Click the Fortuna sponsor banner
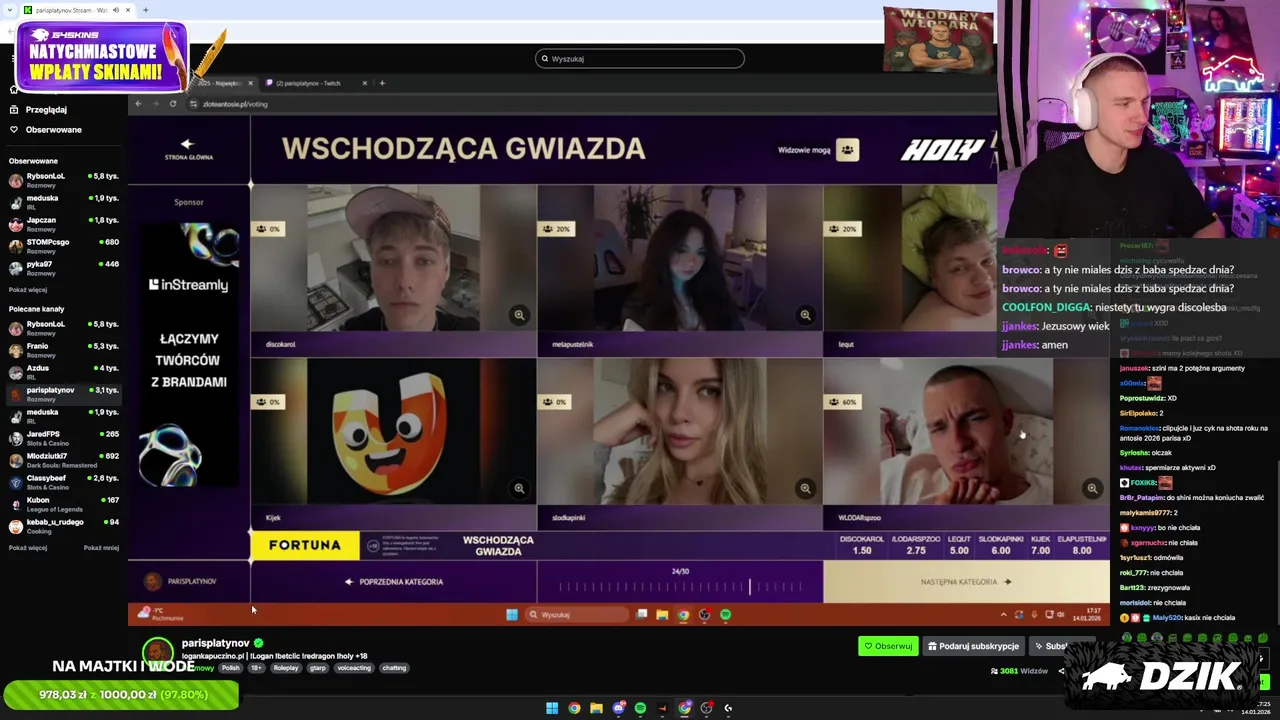Viewport: 1280px width, 720px height. (x=305, y=545)
